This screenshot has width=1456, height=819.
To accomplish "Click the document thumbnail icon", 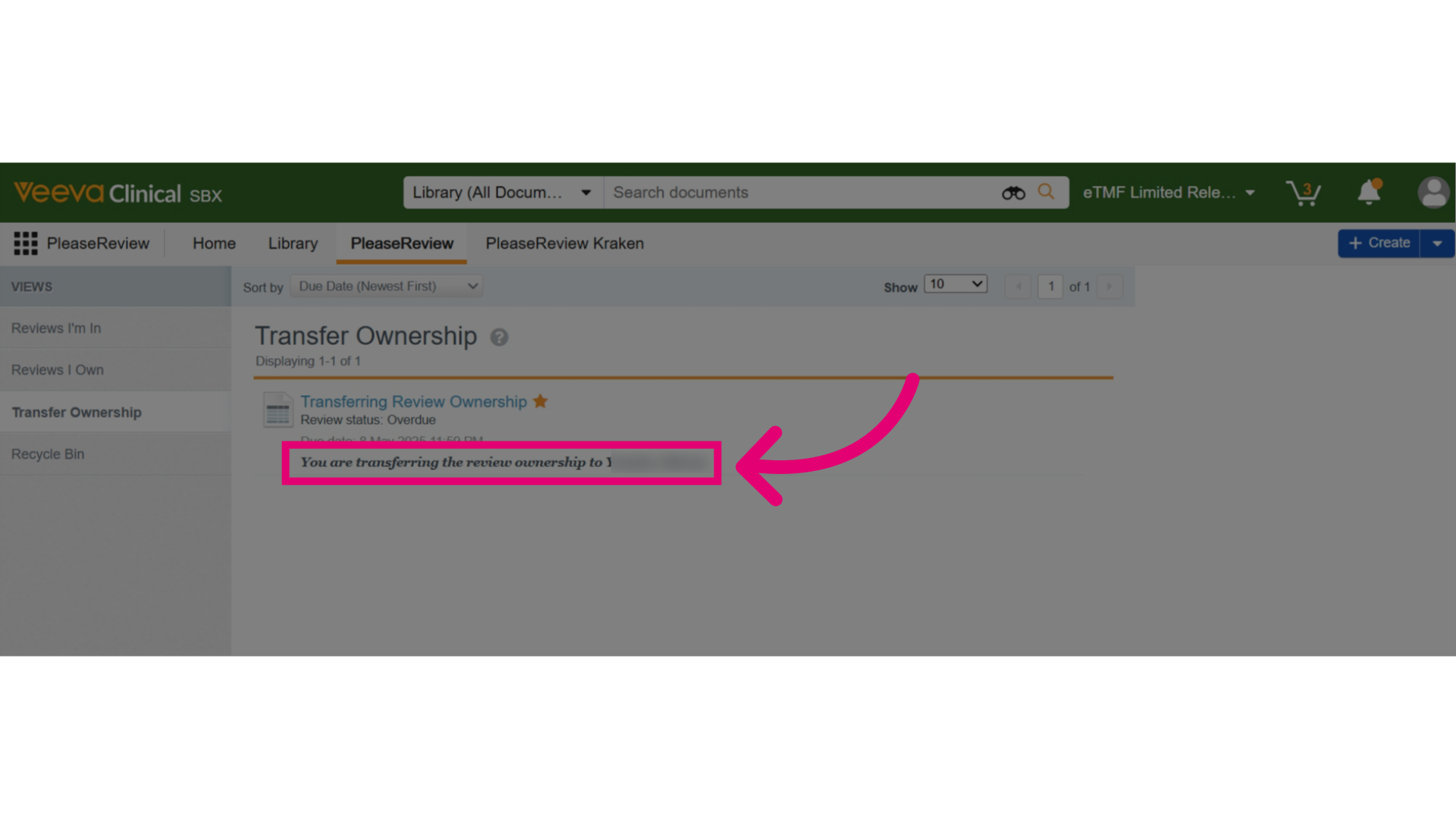I will pyautogui.click(x=278, y=409).
